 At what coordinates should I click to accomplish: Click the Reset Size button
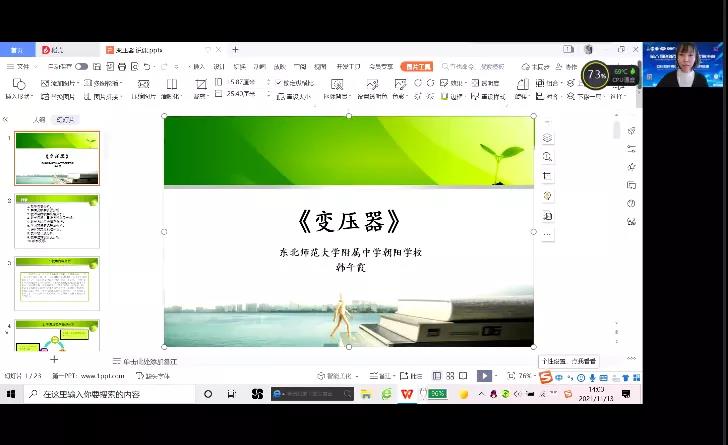(x=293, y=96)
